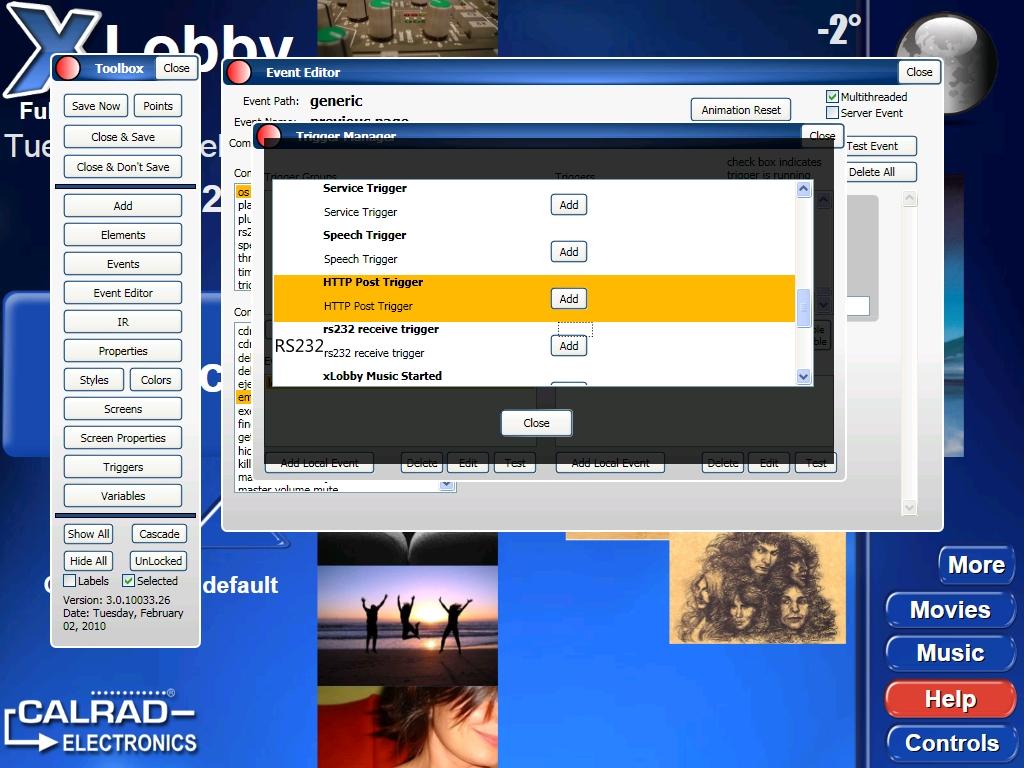Click the Calrad Electronics logo
The width and height of the screenshot is (1024, 768).
coord(101,723)
